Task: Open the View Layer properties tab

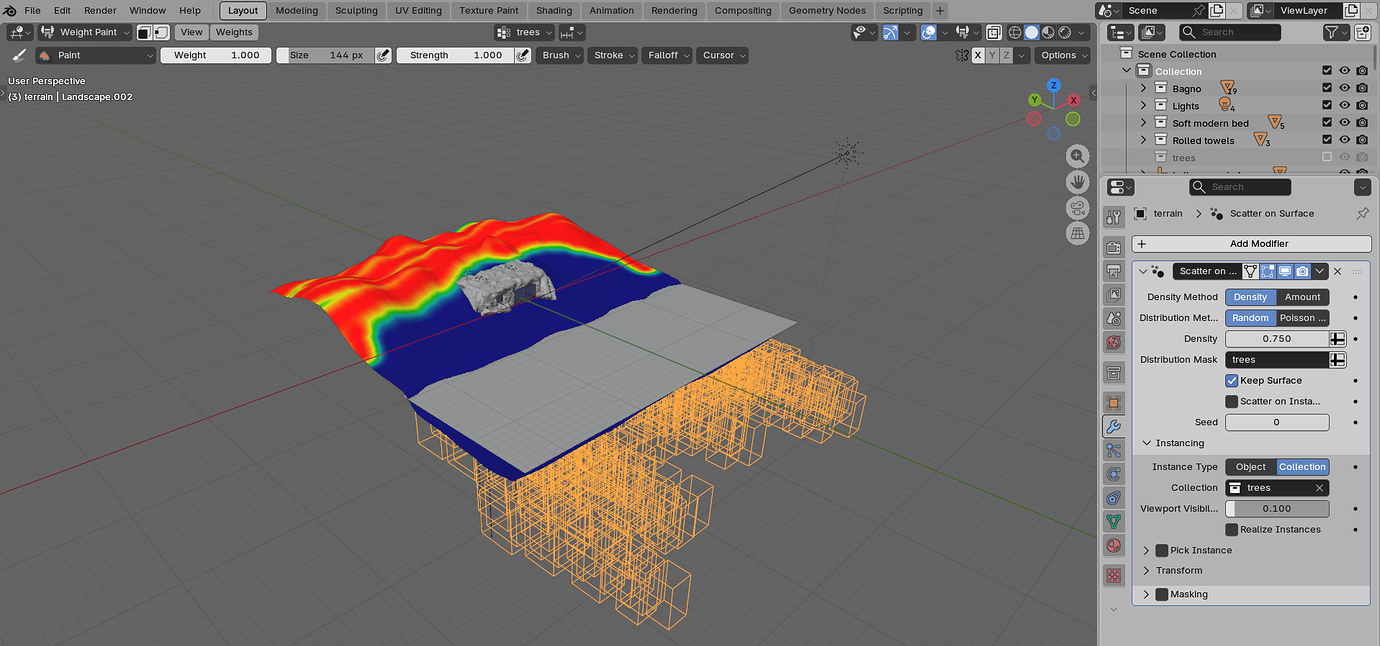Action: pyautogui.click(x=1114, y=295)
